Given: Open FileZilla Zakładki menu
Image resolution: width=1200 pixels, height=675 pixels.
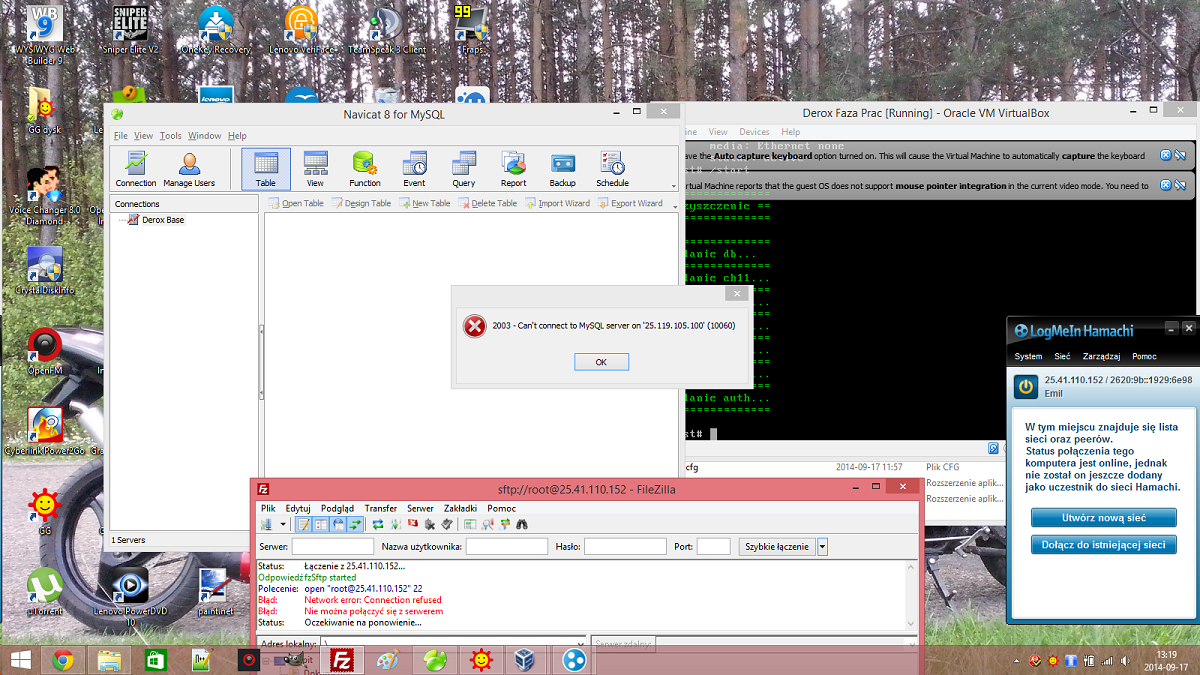Looking at the screenshot, I should pos(460,508).
